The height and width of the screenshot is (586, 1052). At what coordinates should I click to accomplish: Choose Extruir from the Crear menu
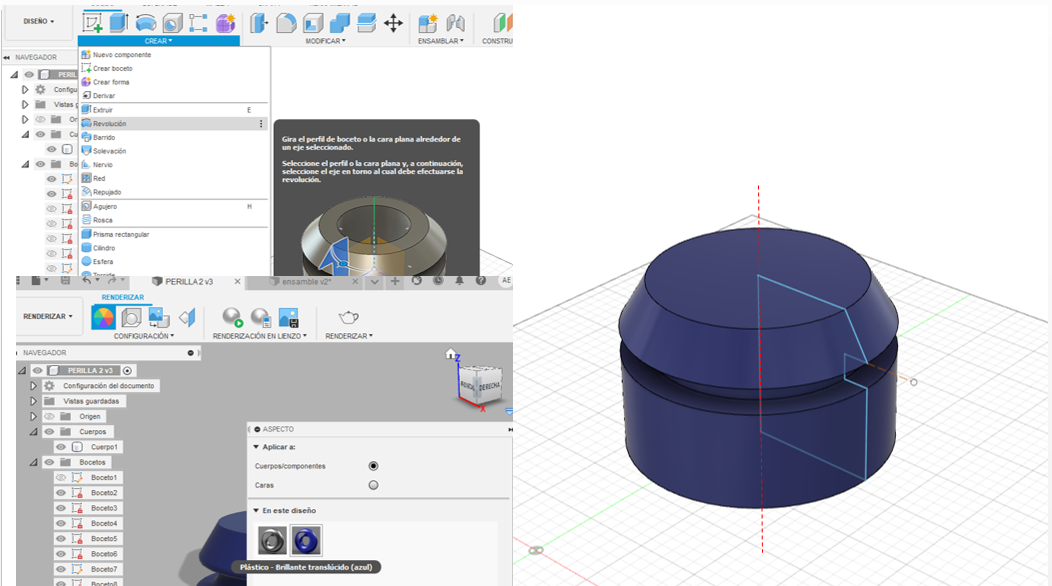click(x=174, y=110)
